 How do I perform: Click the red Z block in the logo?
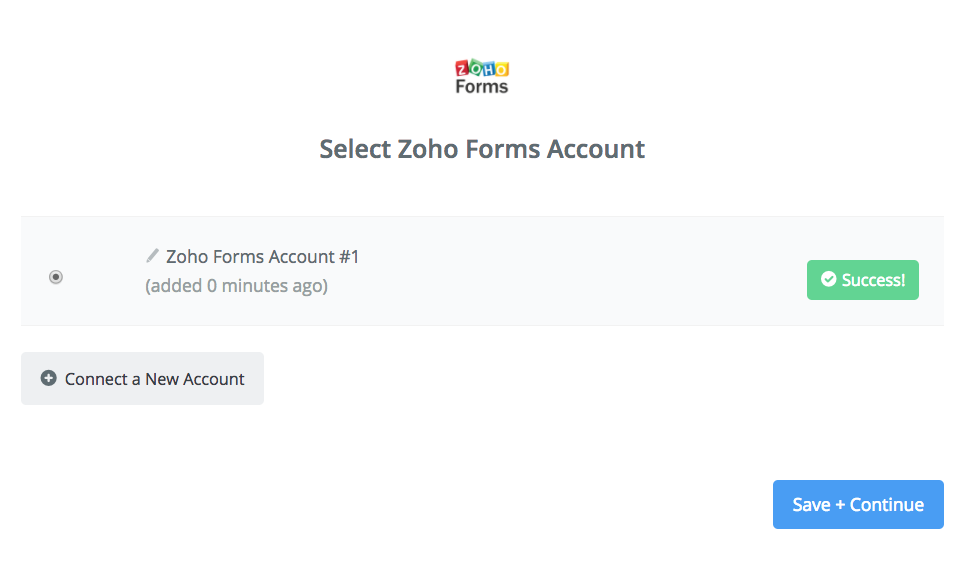pyautogui.click(x=462, y=68)
